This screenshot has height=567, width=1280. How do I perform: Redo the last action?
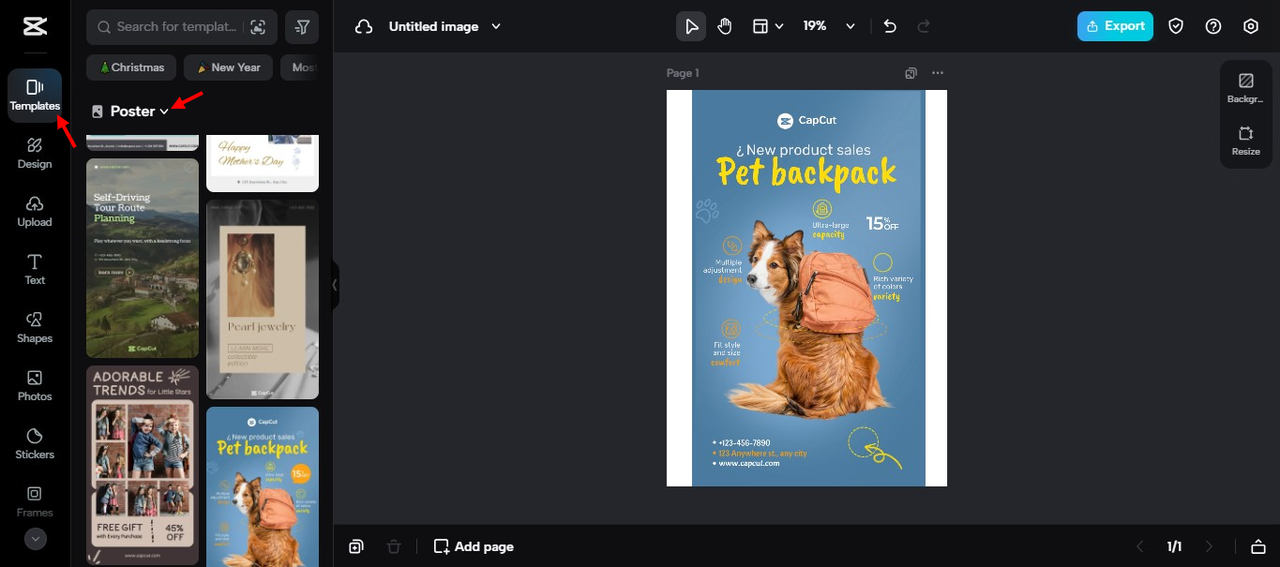pos(923,27)
